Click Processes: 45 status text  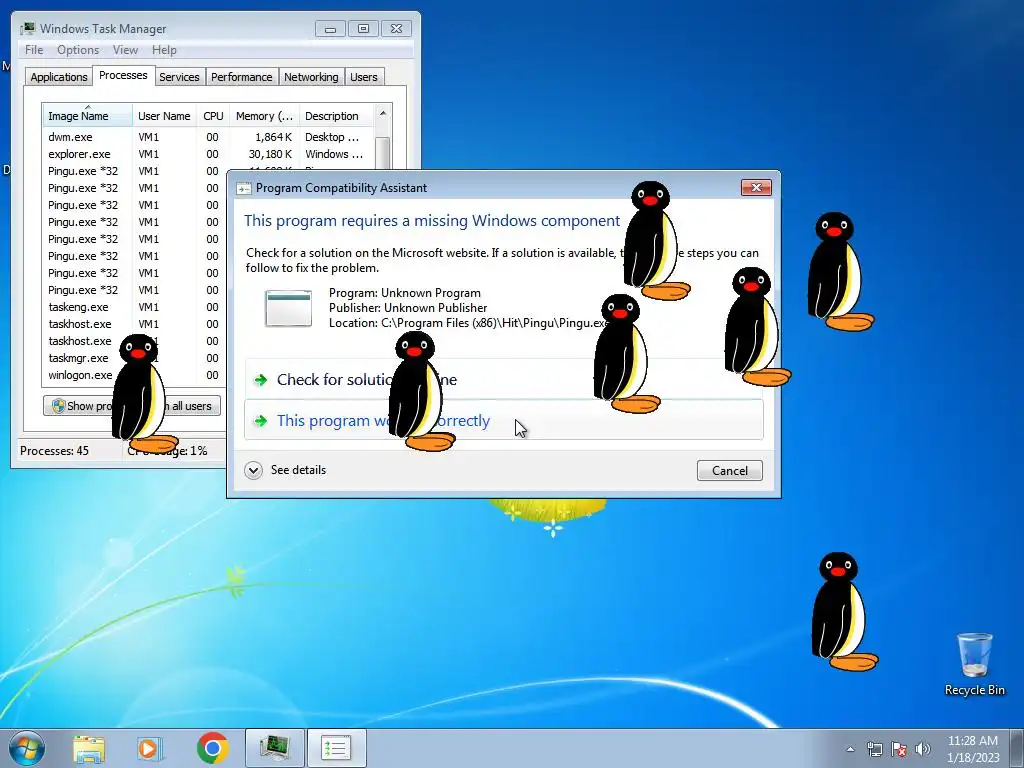click(54, 451)
